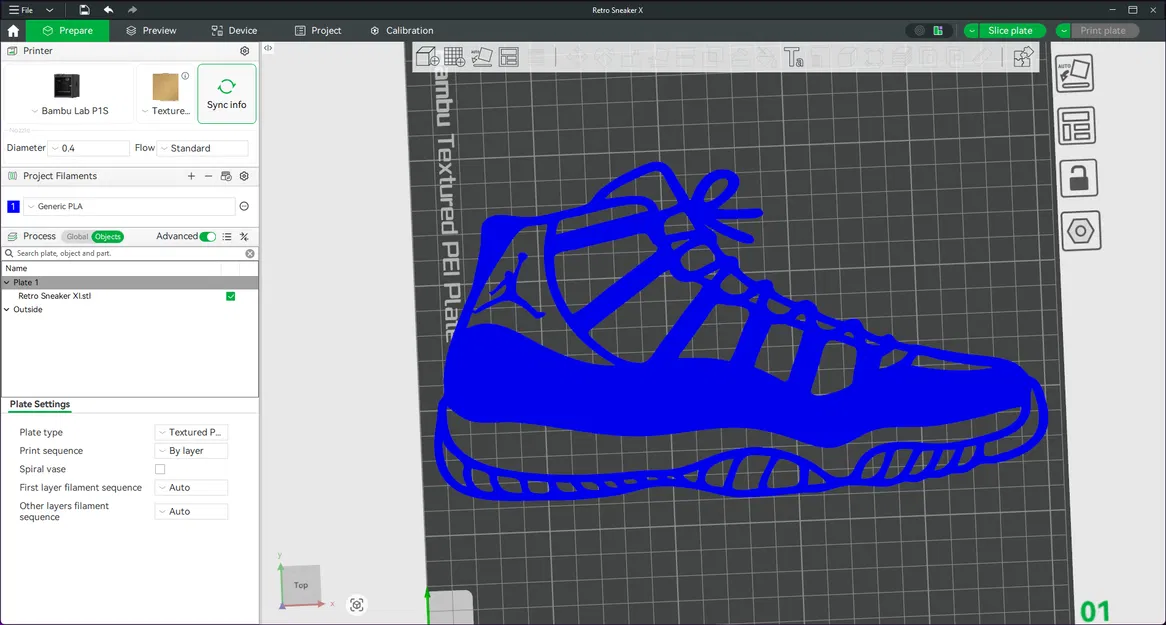Click the save disk icon
1166x625 pixels.
(x=85, y=10)
